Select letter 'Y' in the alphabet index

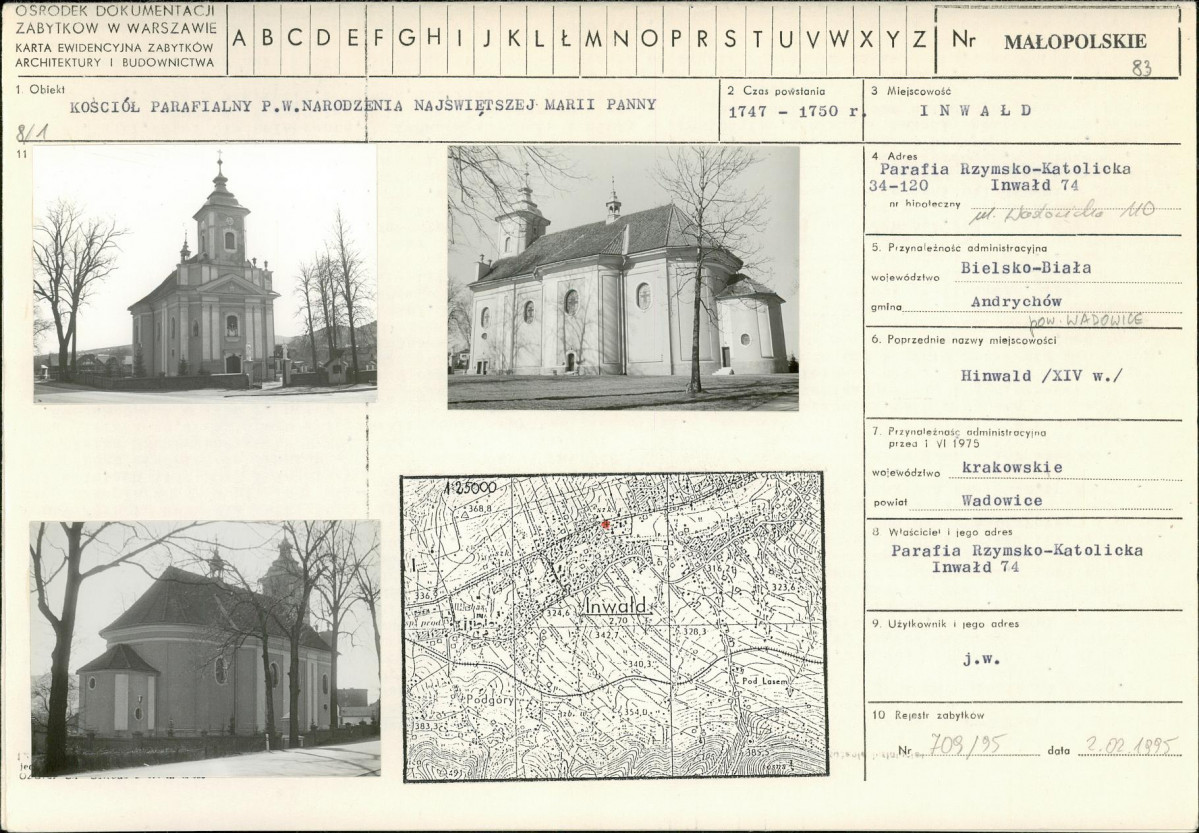point(893,37)
